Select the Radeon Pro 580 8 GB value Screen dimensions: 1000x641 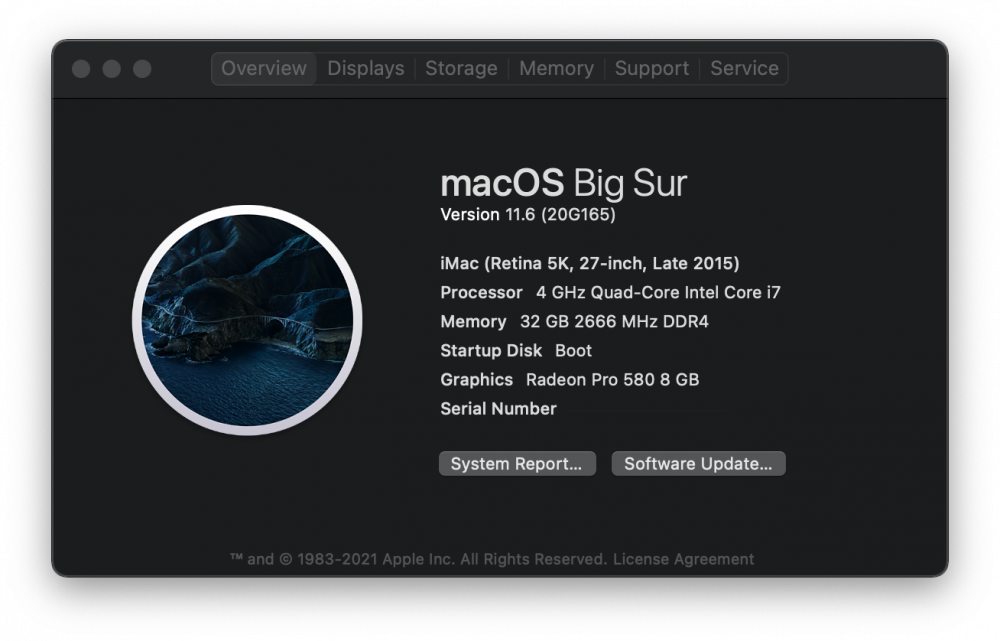[x=612, y=379]
